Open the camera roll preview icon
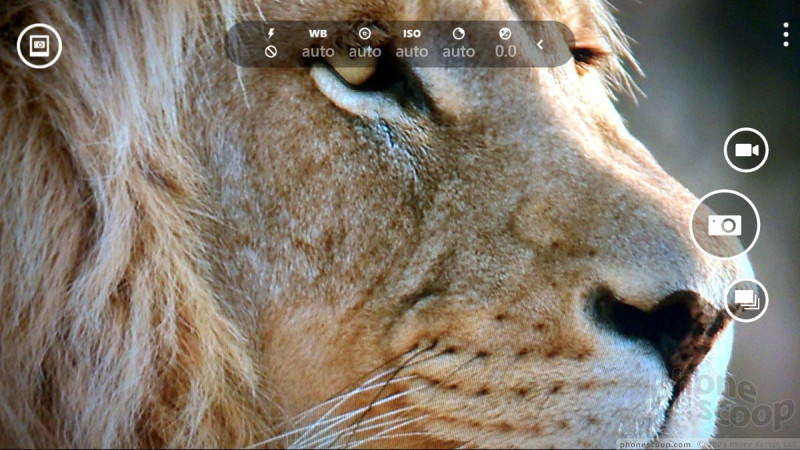Image resolution: width=800 pixels, height=450 pixels. click(39, 46)
